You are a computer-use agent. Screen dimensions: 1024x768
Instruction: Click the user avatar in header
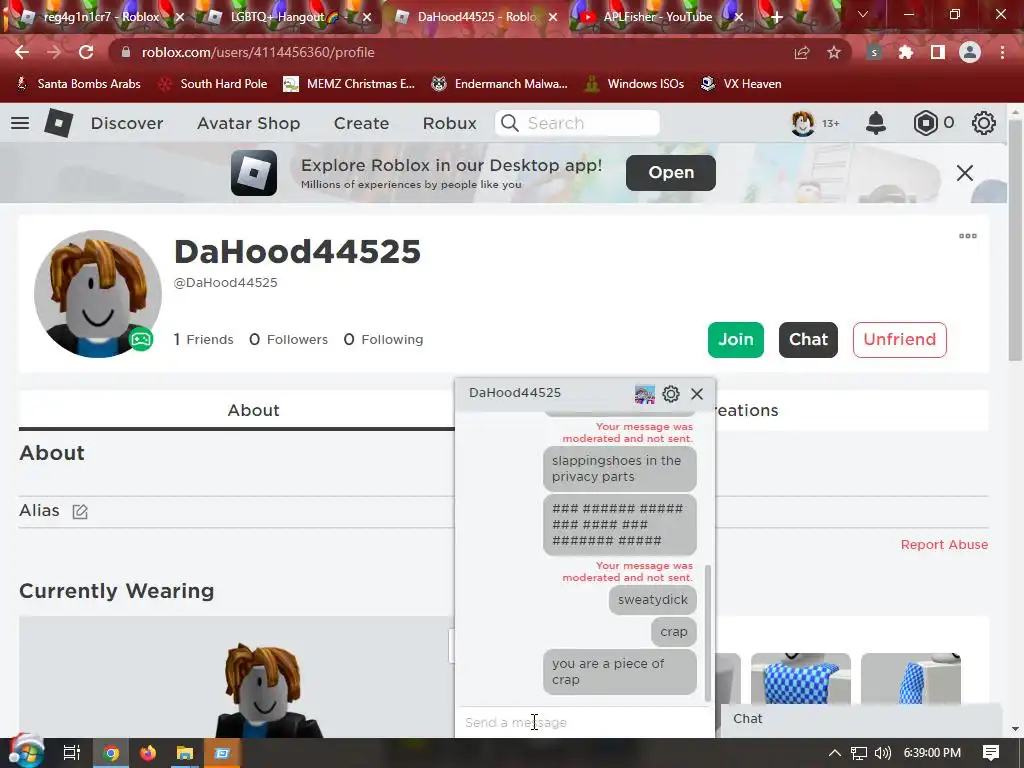point(803,123)
